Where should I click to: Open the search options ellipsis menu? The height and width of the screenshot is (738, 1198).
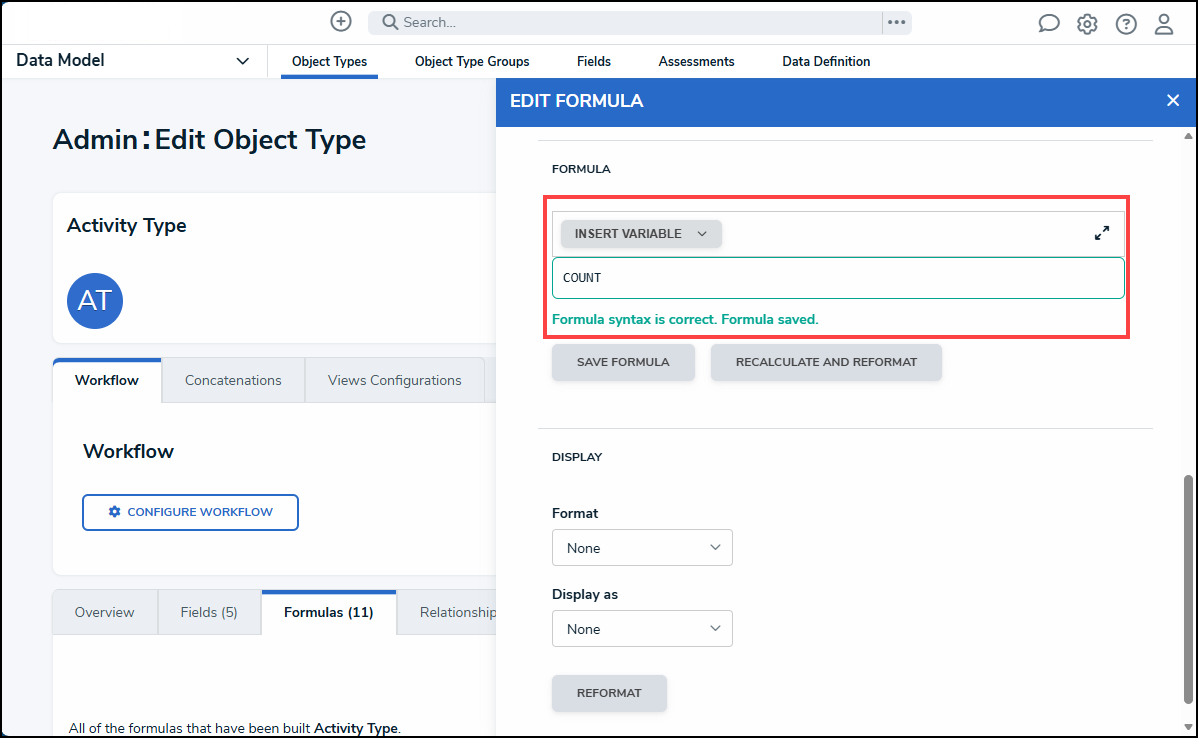[x=896, y=22]
